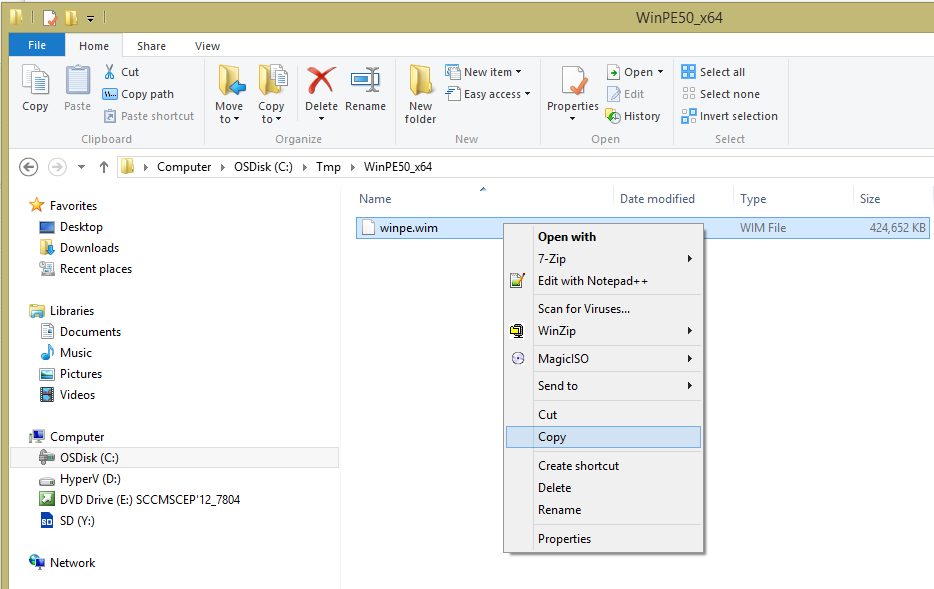Open the Move to folder dropdown
This screenshot has height=589, width=934.
click(229, 94)
